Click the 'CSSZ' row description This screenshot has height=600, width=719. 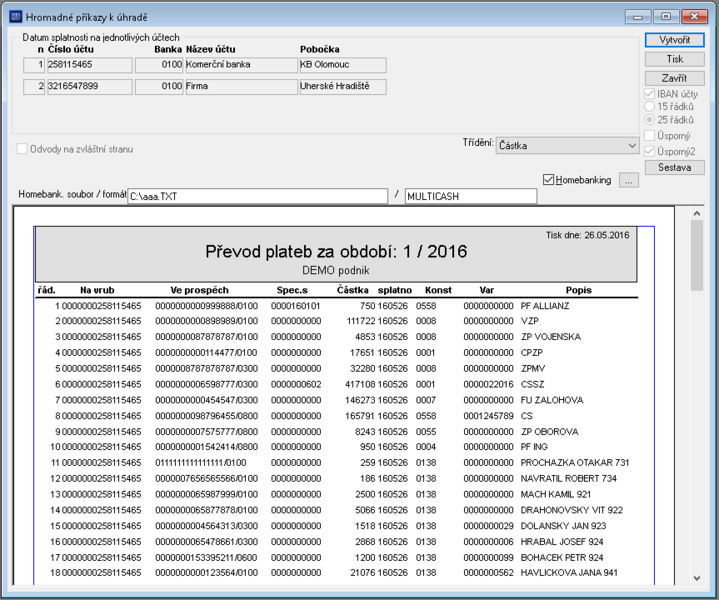(532, 384)
